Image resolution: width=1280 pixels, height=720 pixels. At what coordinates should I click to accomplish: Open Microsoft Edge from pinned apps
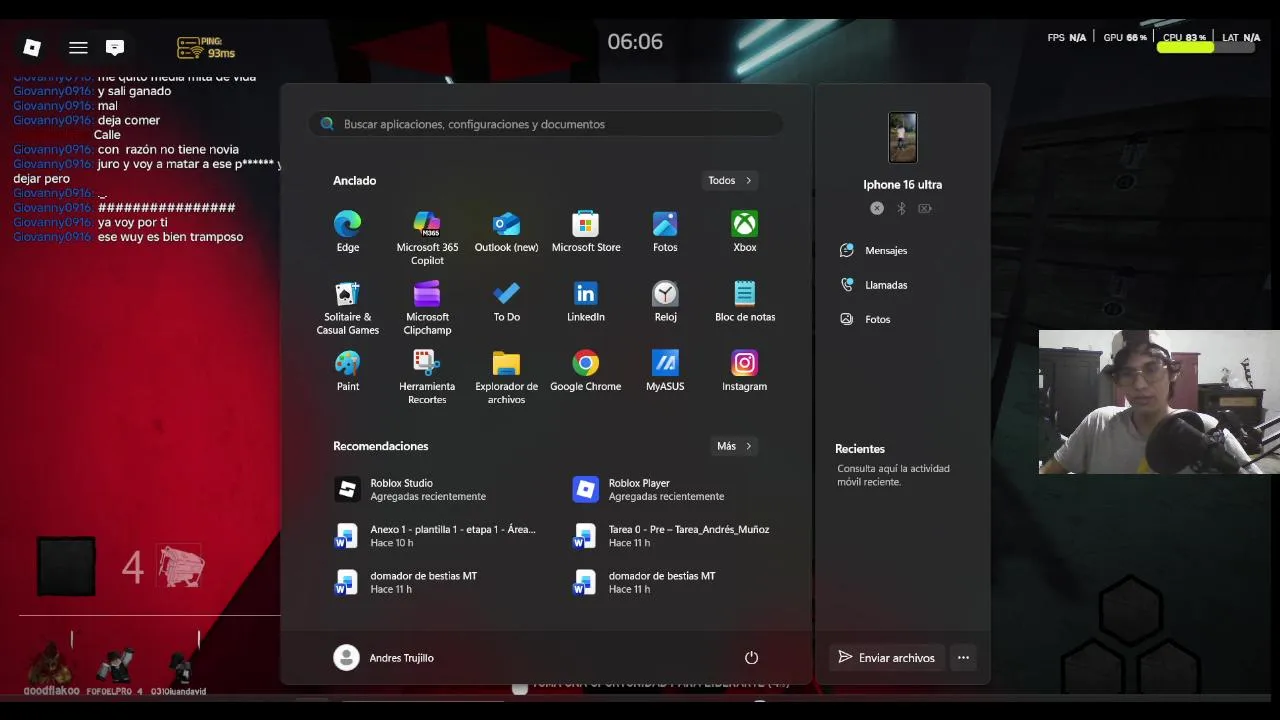coord(347,231)
